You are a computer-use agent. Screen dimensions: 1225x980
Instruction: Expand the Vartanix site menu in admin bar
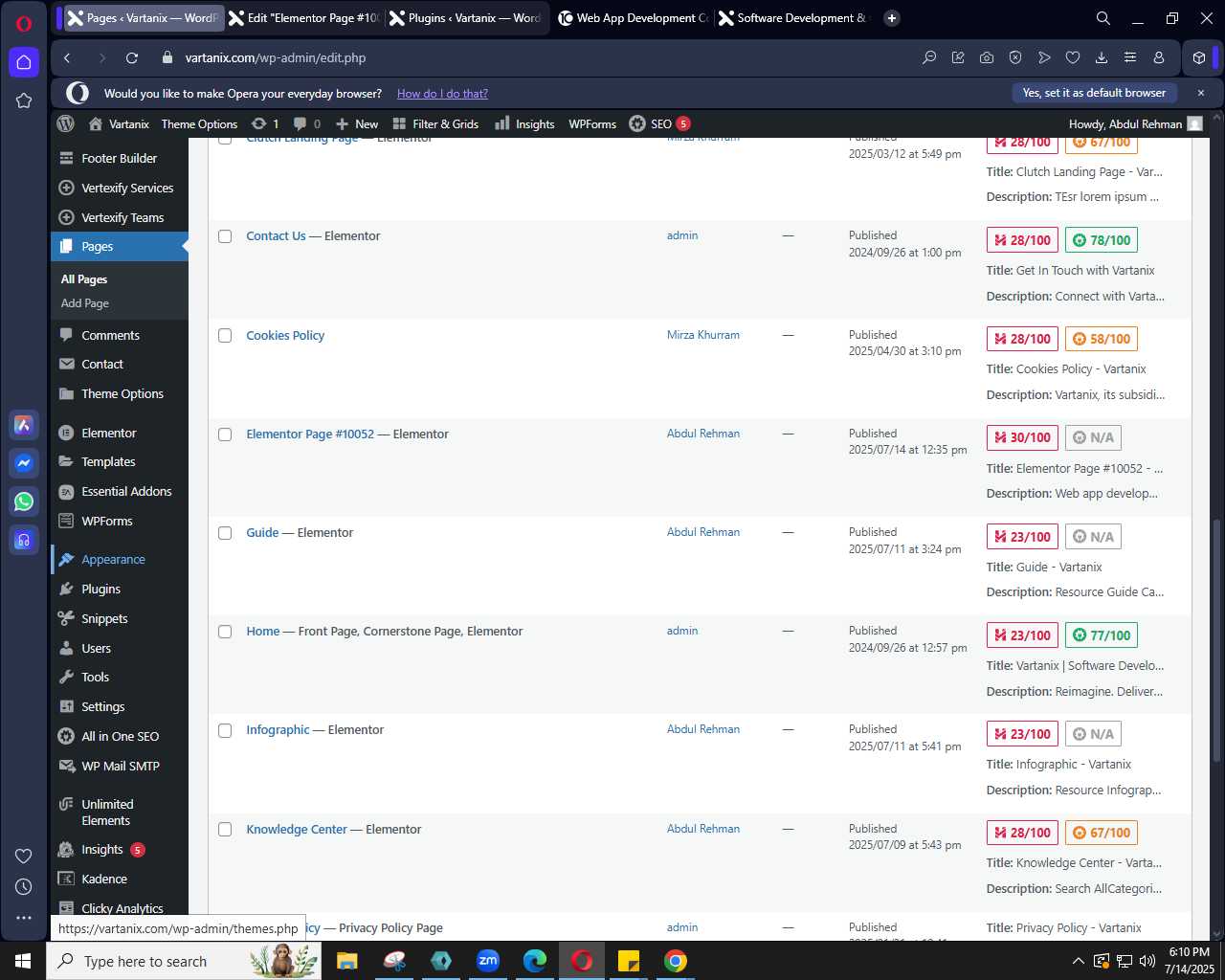click(119, 123)
